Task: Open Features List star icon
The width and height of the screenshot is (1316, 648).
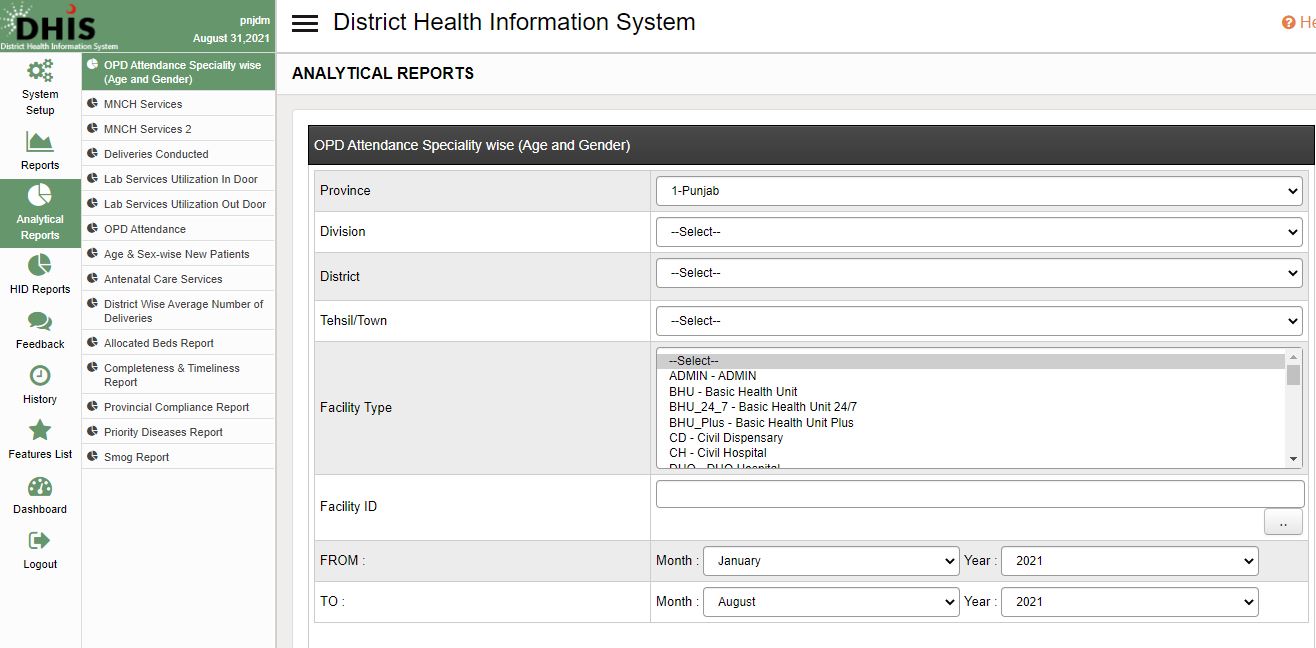Action: coord(40,431)
